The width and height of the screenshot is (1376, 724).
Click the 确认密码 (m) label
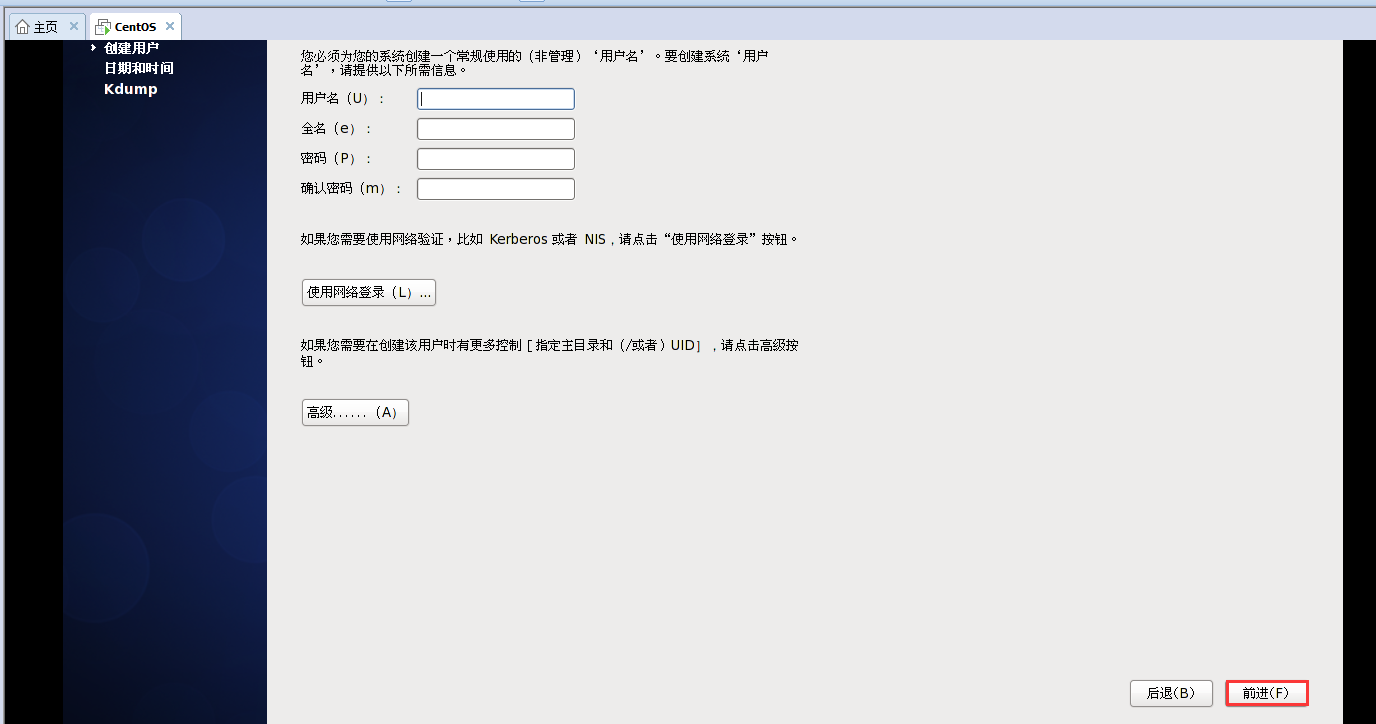pyautogui.click(x=351, y=189)
